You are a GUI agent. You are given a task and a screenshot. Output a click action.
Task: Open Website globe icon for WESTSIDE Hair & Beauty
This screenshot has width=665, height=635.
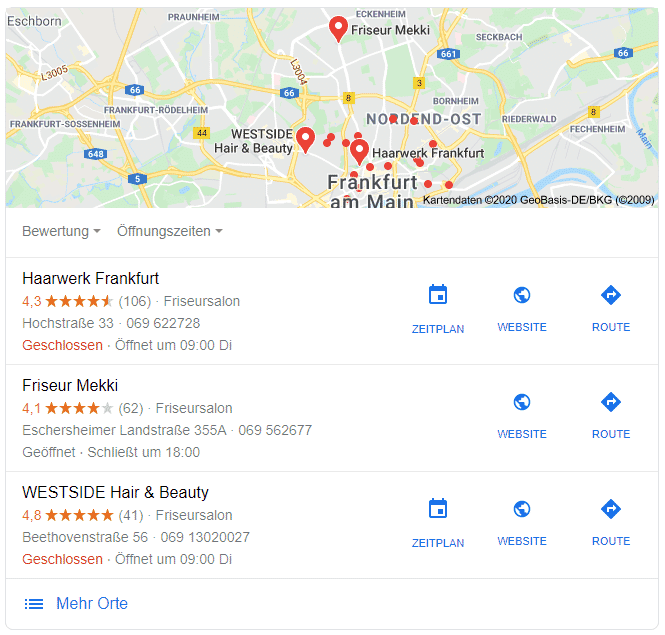[x=522, y=509]
